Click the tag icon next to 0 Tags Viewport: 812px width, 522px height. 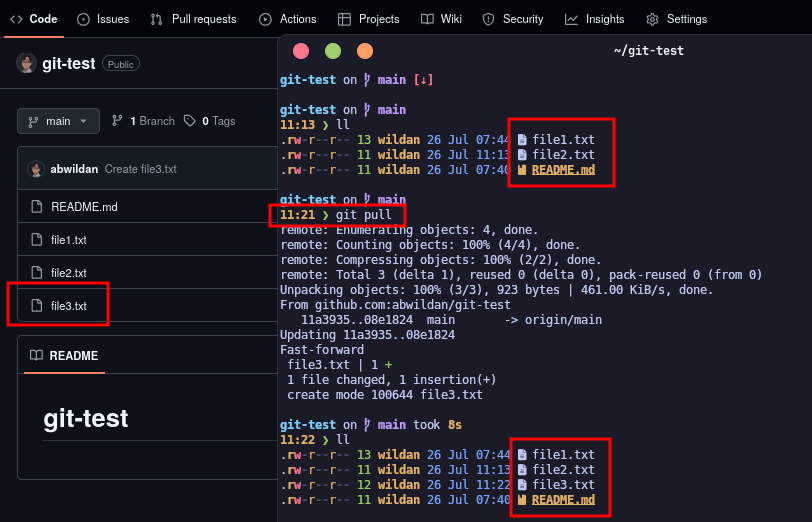[x=190, y=121]
